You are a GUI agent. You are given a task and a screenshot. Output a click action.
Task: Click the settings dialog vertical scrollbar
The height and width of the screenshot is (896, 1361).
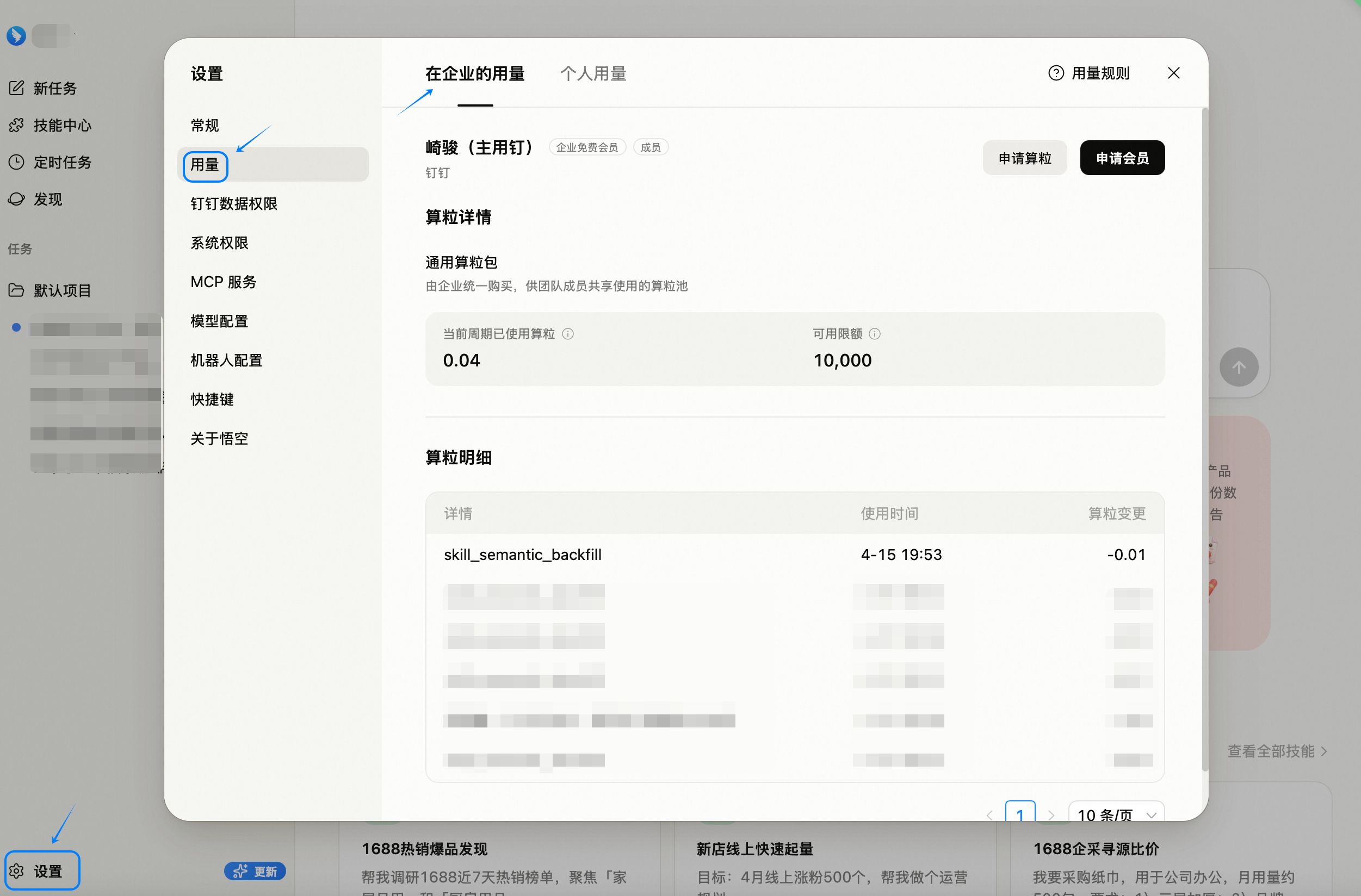pos(1205,440)
